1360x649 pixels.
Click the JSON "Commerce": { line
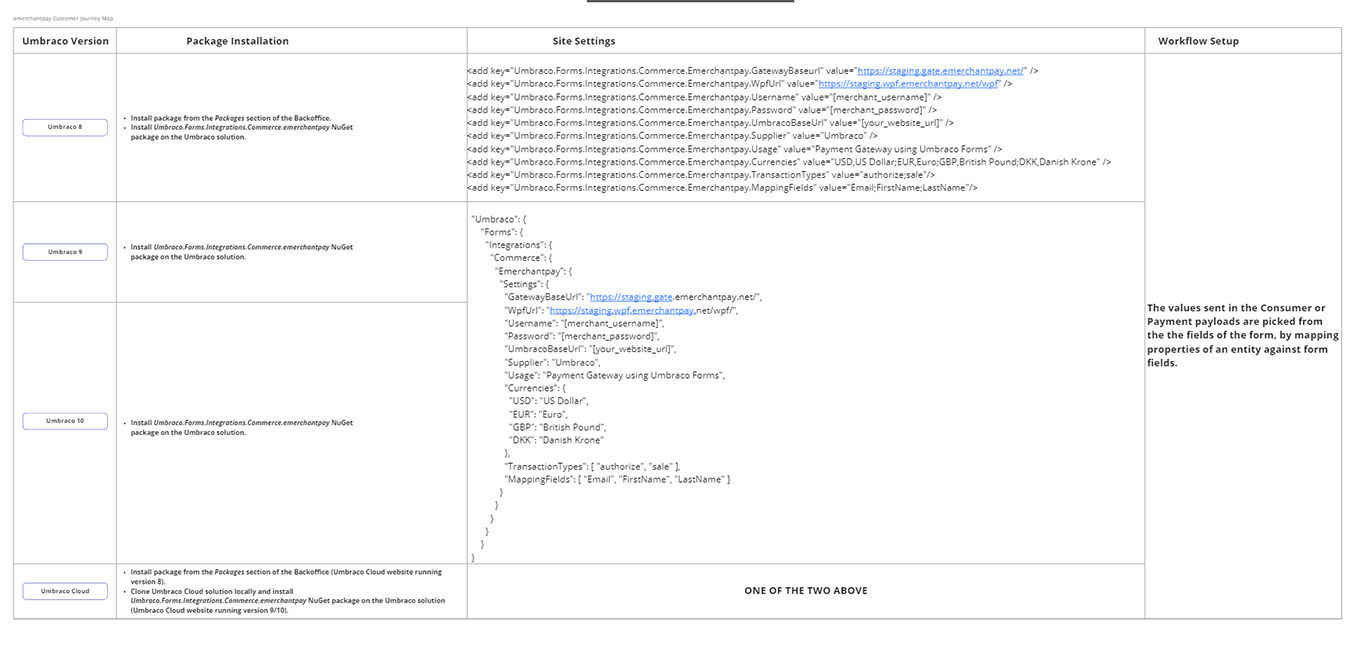coord(522,258)
